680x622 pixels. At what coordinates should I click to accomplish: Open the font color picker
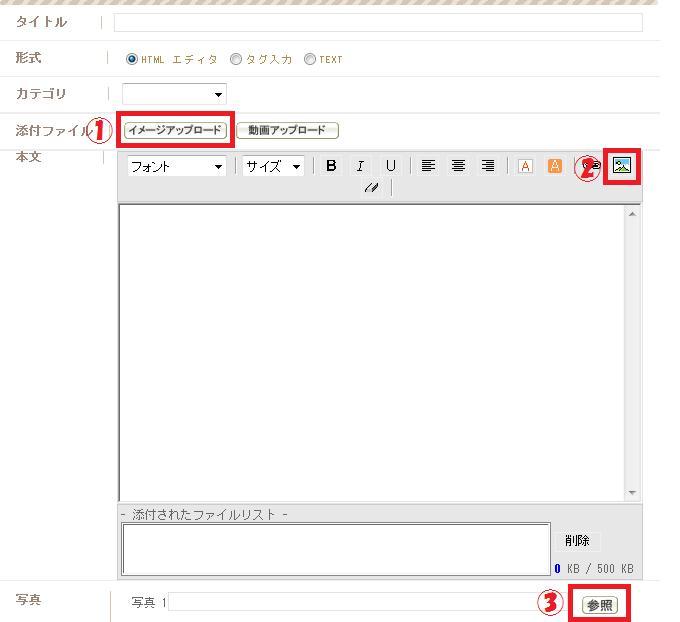[x=525, y=166]
